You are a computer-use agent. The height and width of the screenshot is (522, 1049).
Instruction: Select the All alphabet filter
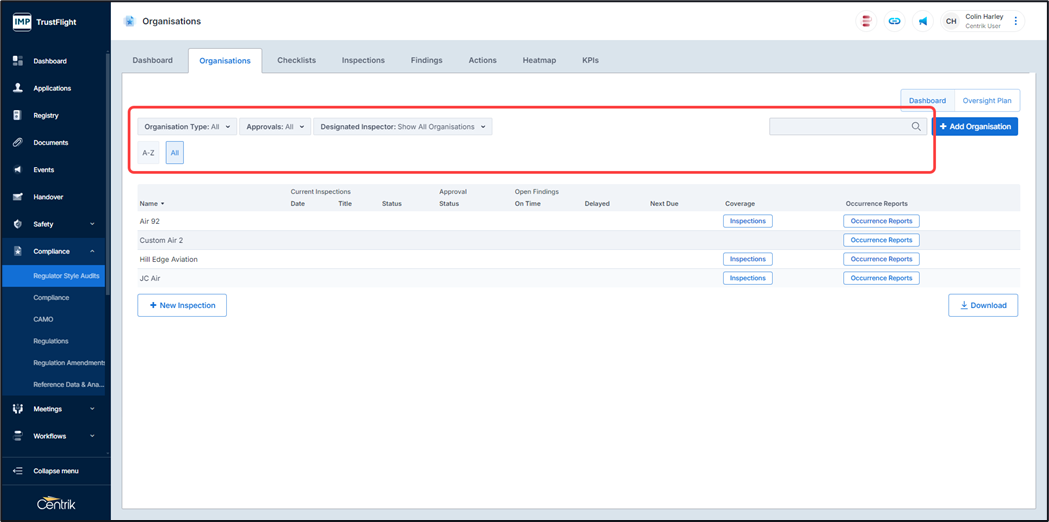tap(174, 153)
